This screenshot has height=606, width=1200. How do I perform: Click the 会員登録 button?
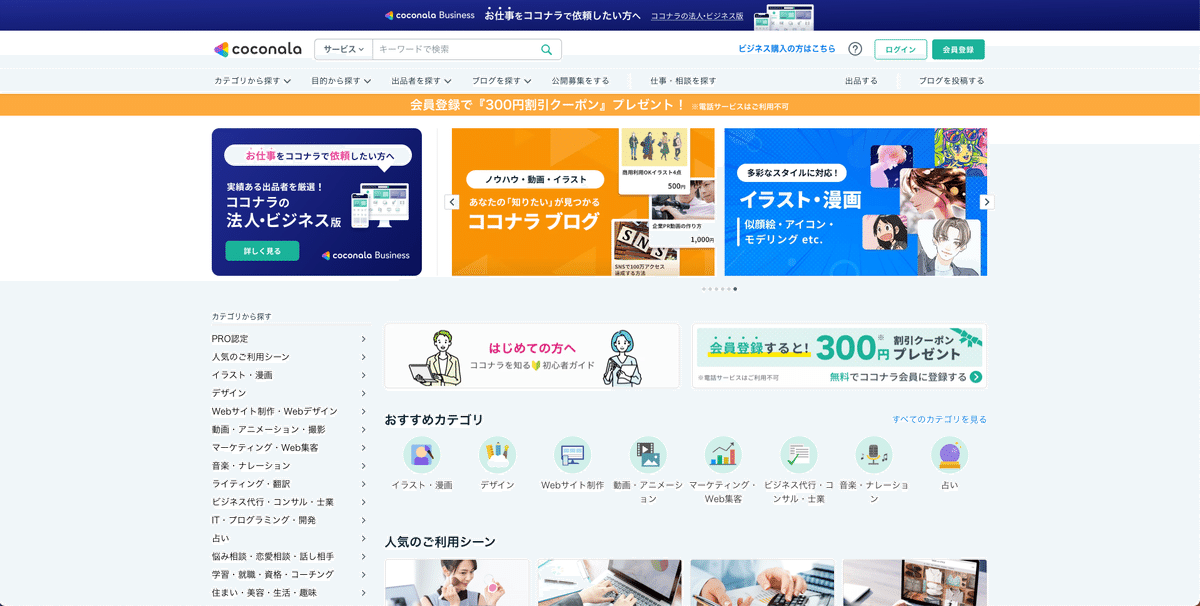(958, 49)
